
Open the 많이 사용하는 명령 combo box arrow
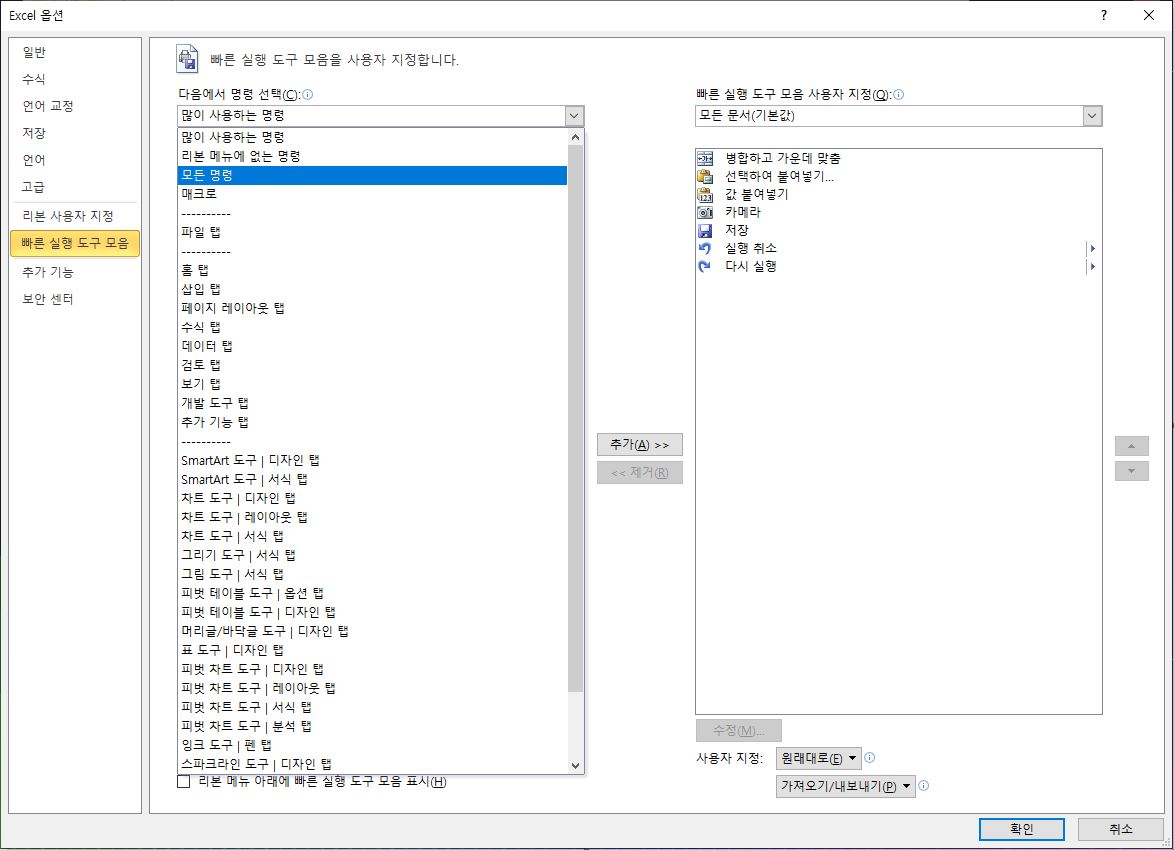[574, 115]
